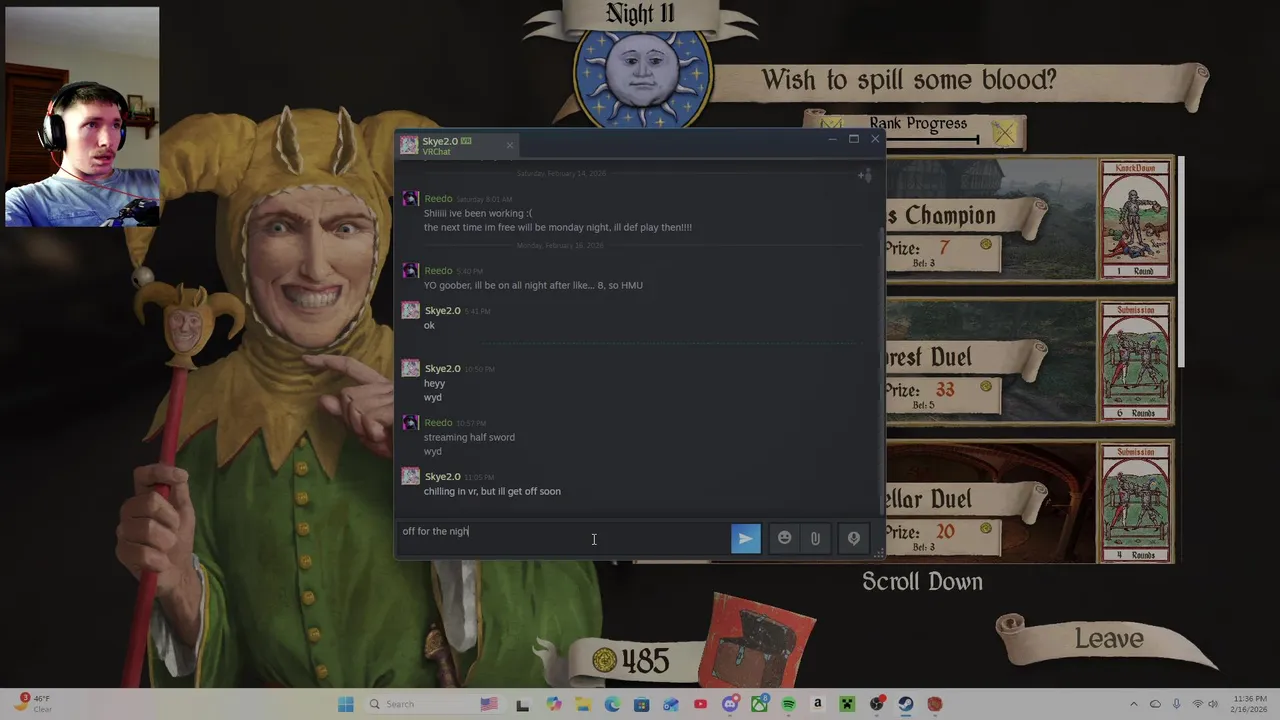Send the chat message with the arrow button

[746, 538]
